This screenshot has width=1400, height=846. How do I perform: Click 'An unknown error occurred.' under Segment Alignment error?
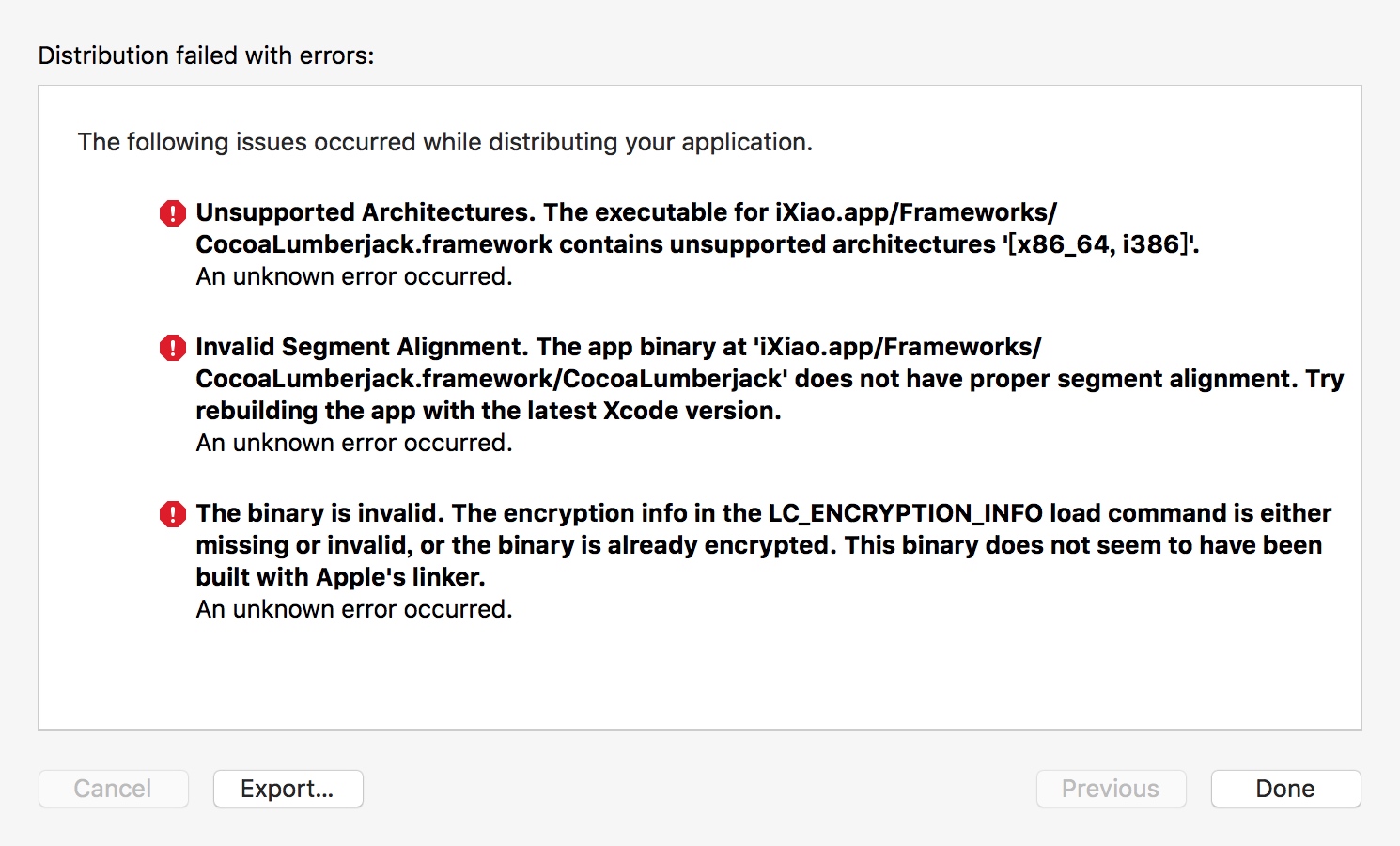pos(354,443)
